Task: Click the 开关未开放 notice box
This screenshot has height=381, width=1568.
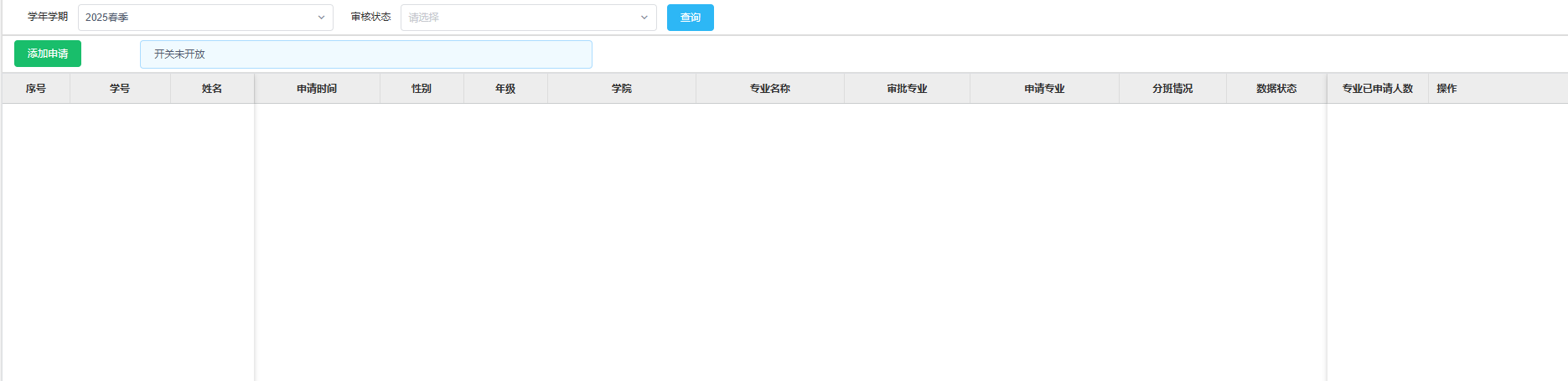Action: (x=365, y=54)
